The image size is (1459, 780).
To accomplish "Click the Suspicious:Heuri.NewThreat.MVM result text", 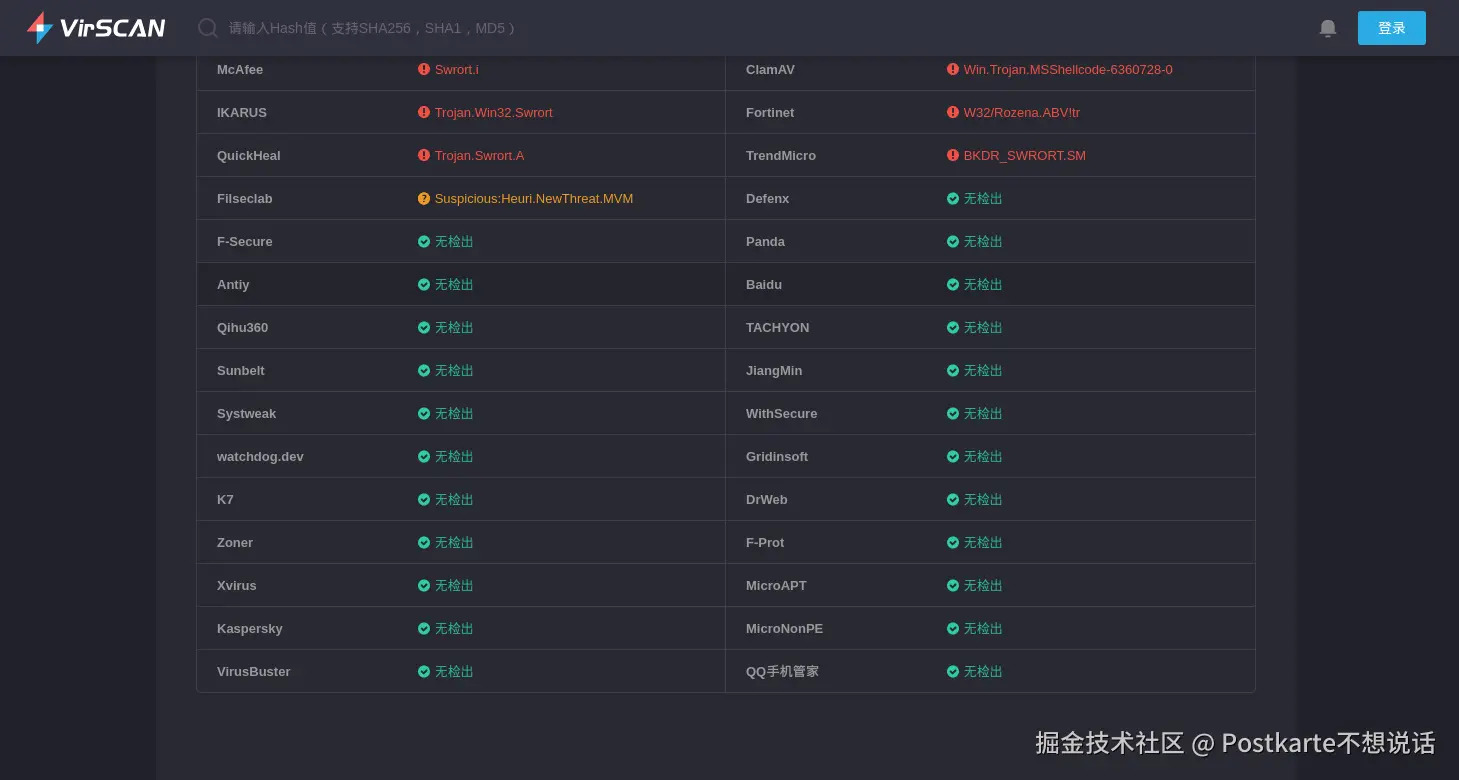I will click(x=533, y=199).
